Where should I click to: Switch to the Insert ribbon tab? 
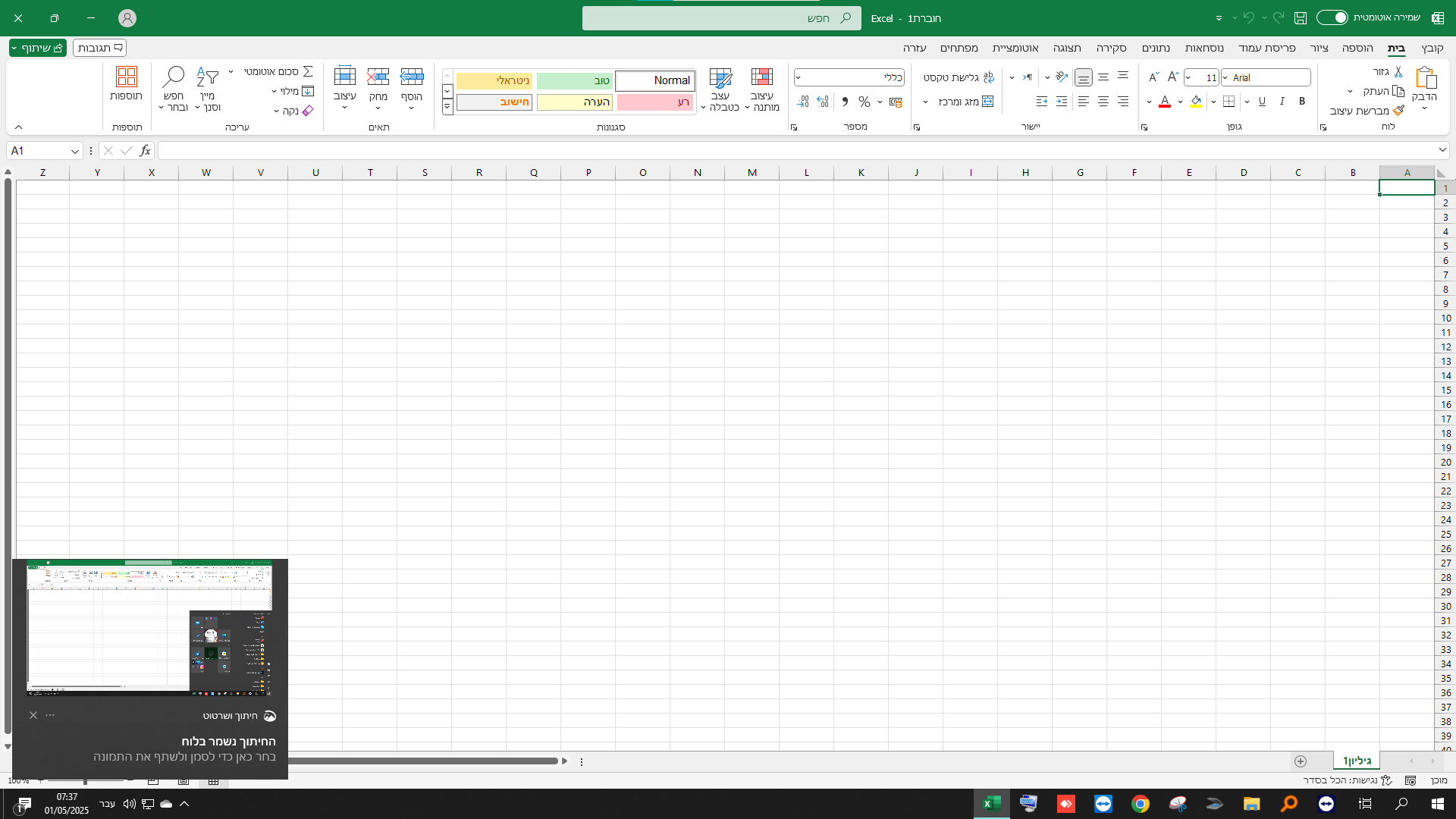[1357, 48]
